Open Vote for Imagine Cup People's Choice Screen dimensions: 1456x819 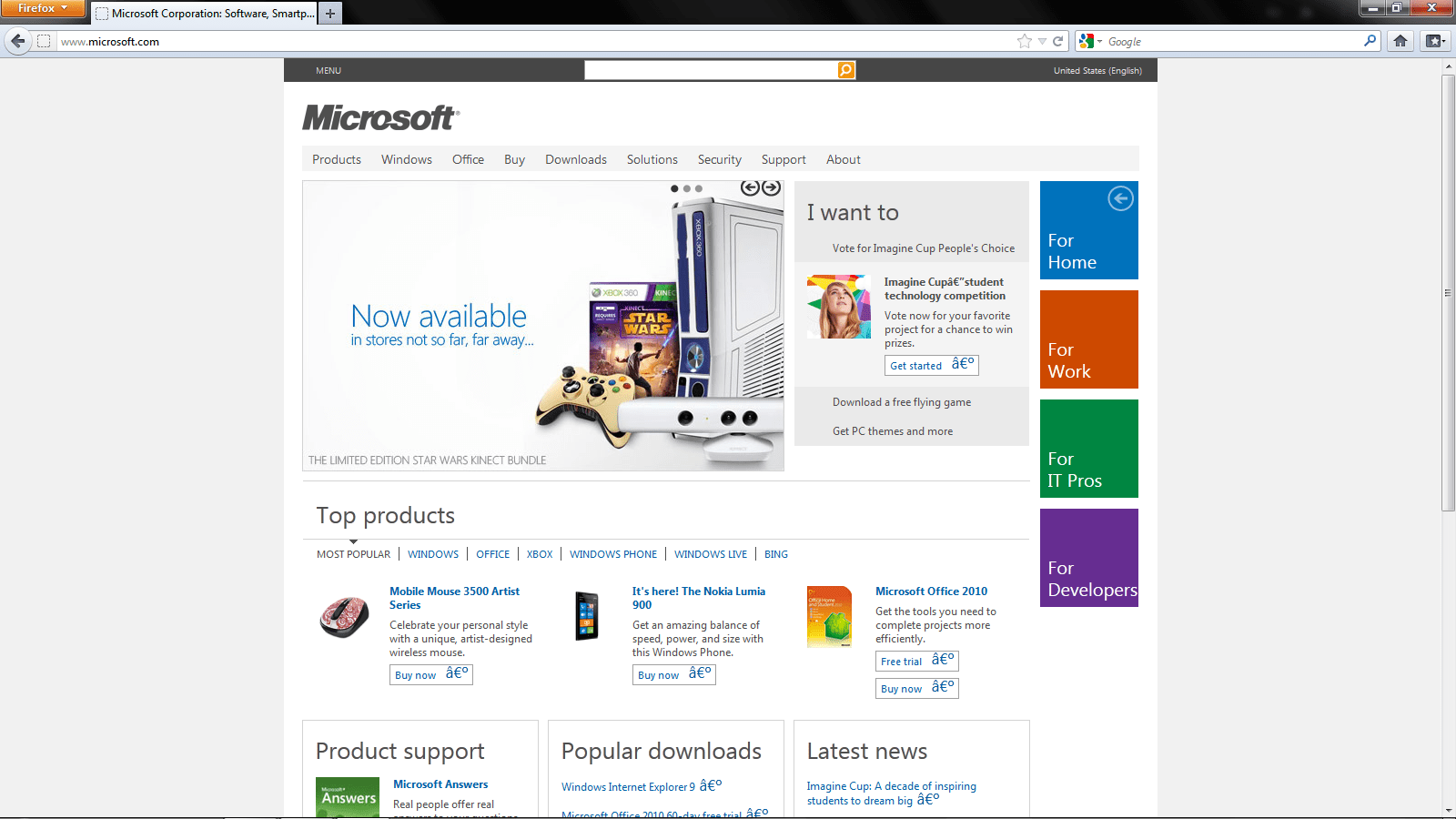[x=924, y=248]
